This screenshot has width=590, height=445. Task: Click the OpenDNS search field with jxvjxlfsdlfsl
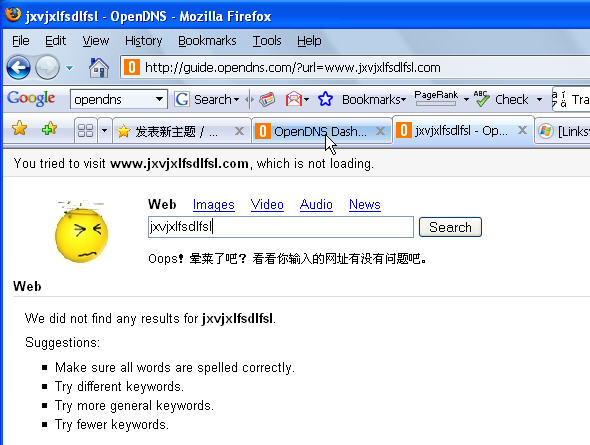point(281,227)
